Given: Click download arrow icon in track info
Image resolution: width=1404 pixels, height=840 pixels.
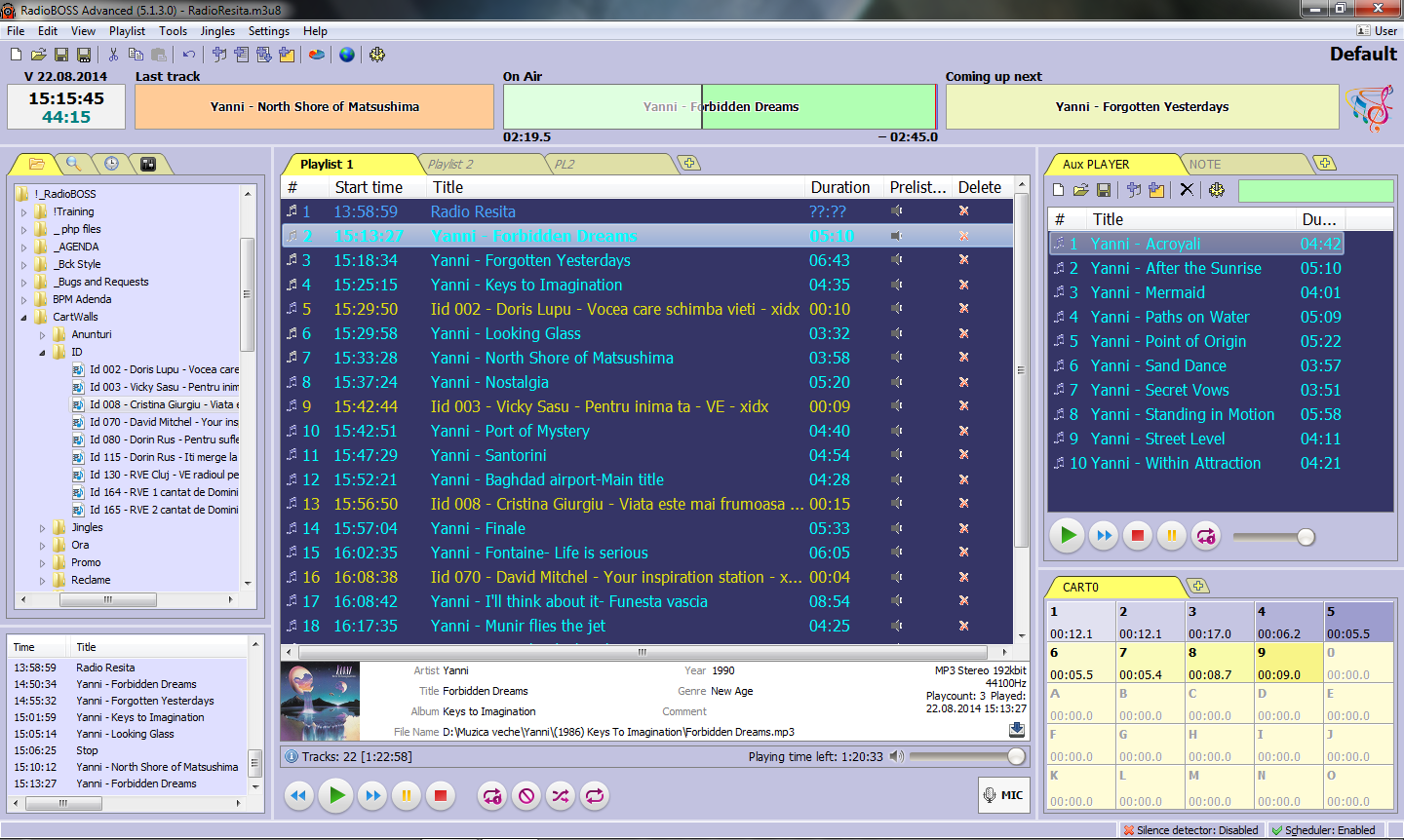Looking at the screenshot, I should 1017,729.
